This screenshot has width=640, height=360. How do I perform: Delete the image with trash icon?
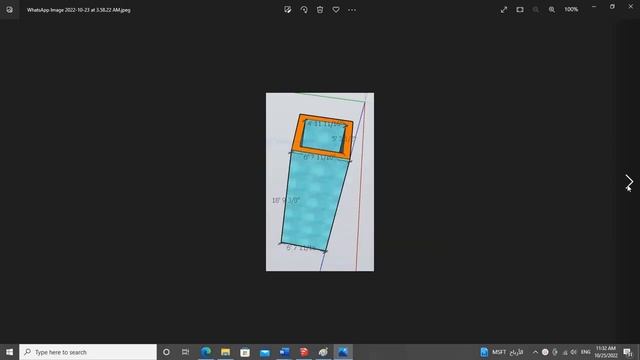click(x=320, y=10)
